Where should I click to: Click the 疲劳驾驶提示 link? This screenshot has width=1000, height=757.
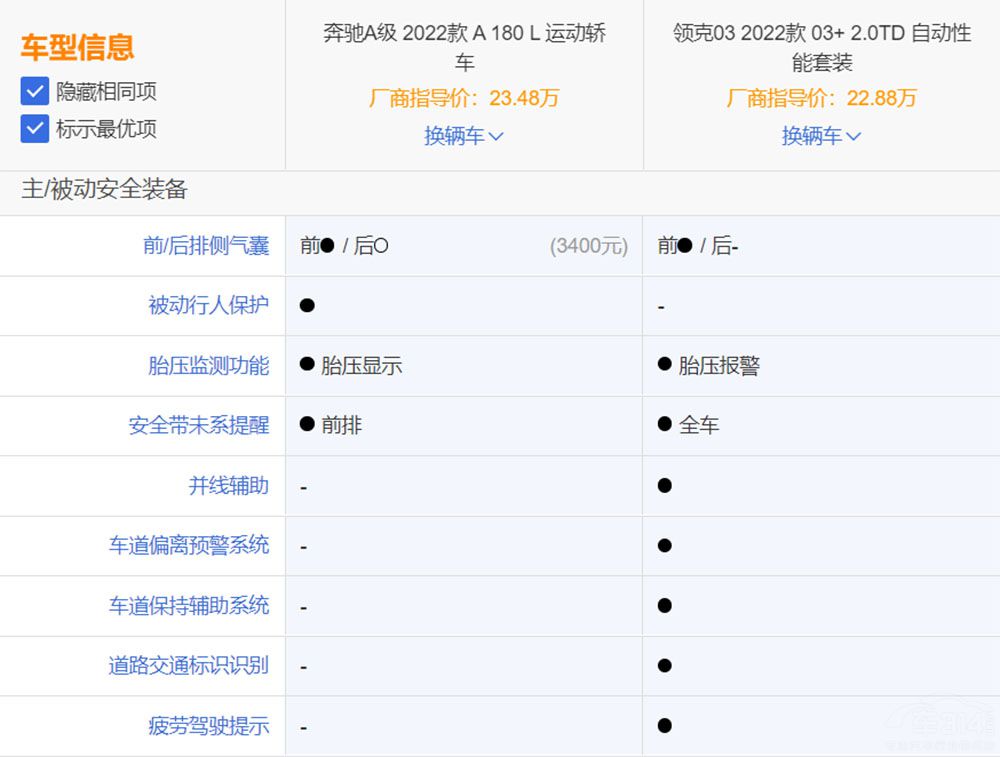(209, 726)
